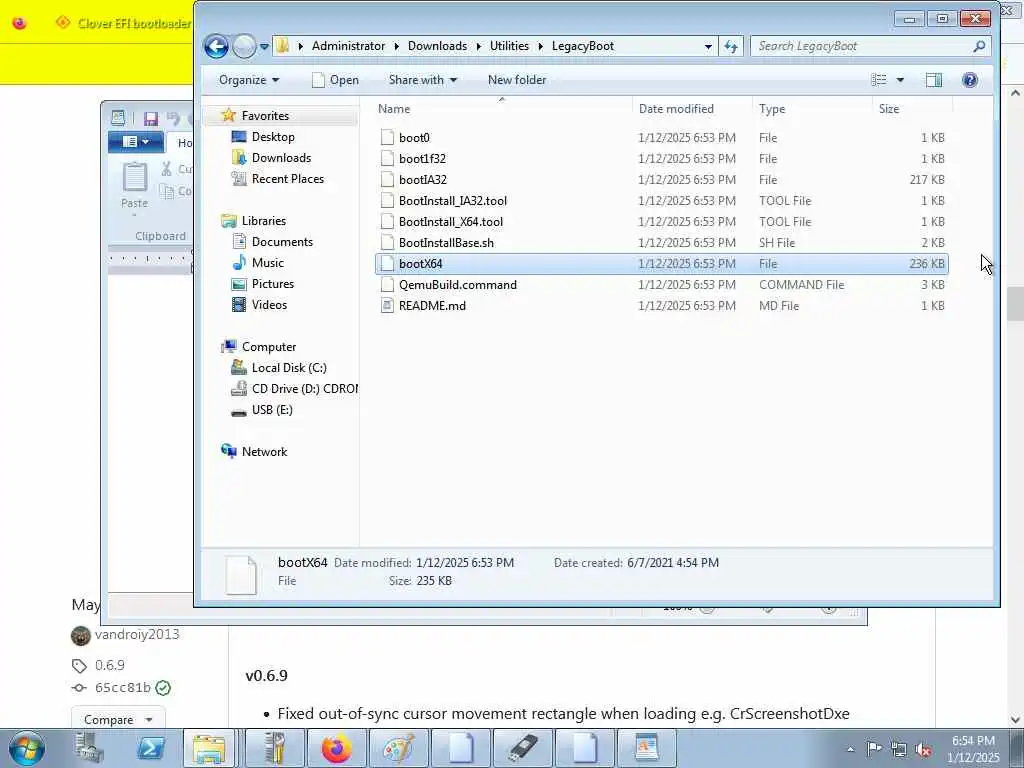This screenshot has width=1024, height=768.
Task: Open the Videos library
Action: tap(269, 304)
